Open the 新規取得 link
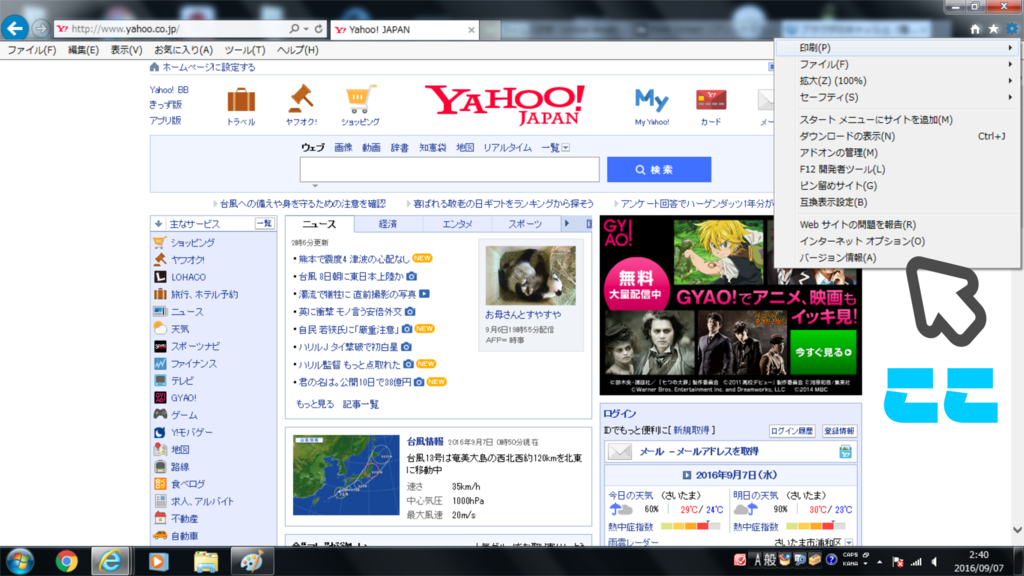This screenshot has height=576, width=1024. (692, 430)
